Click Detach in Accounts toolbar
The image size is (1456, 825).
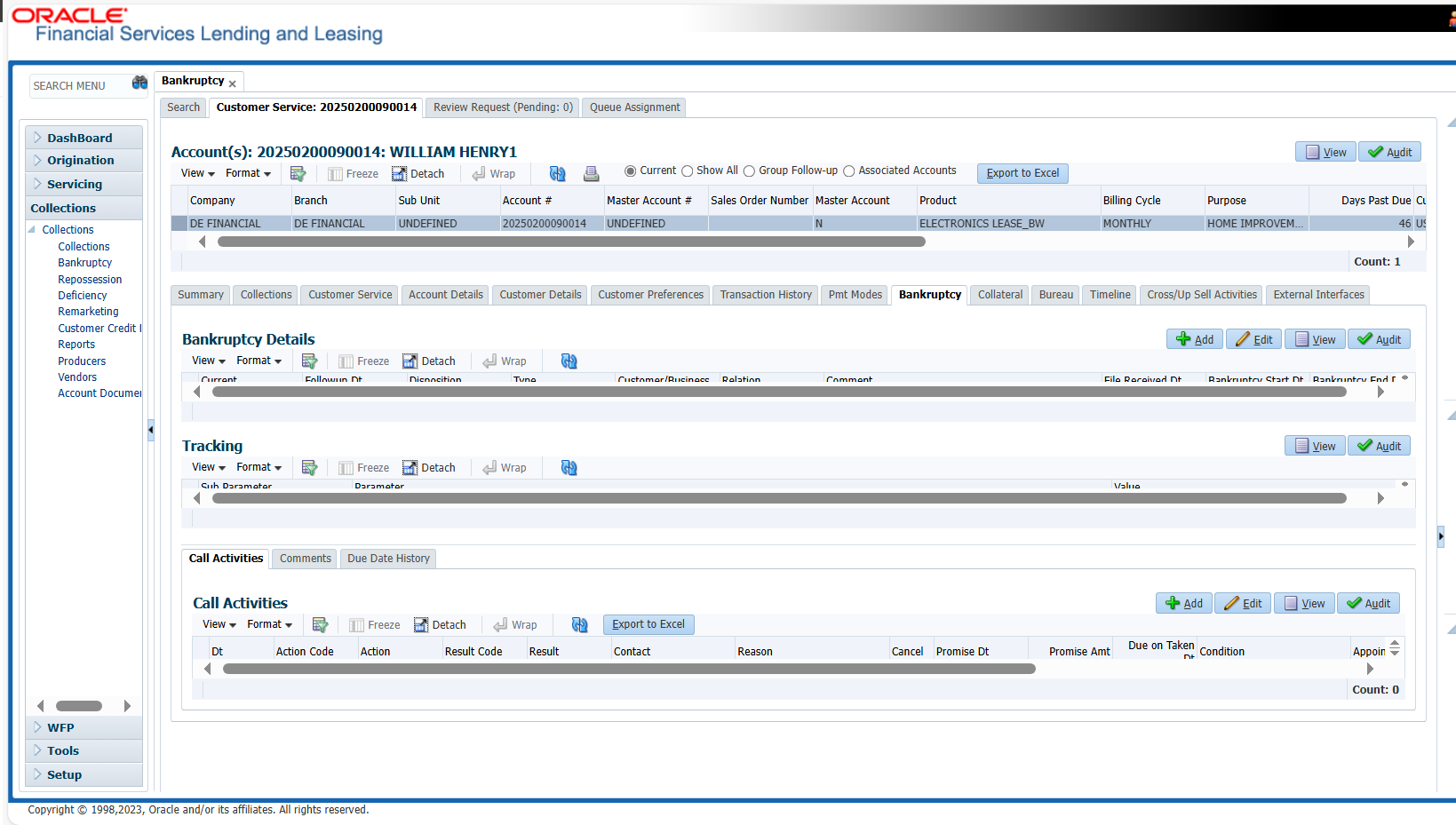[x=418, y=174]
